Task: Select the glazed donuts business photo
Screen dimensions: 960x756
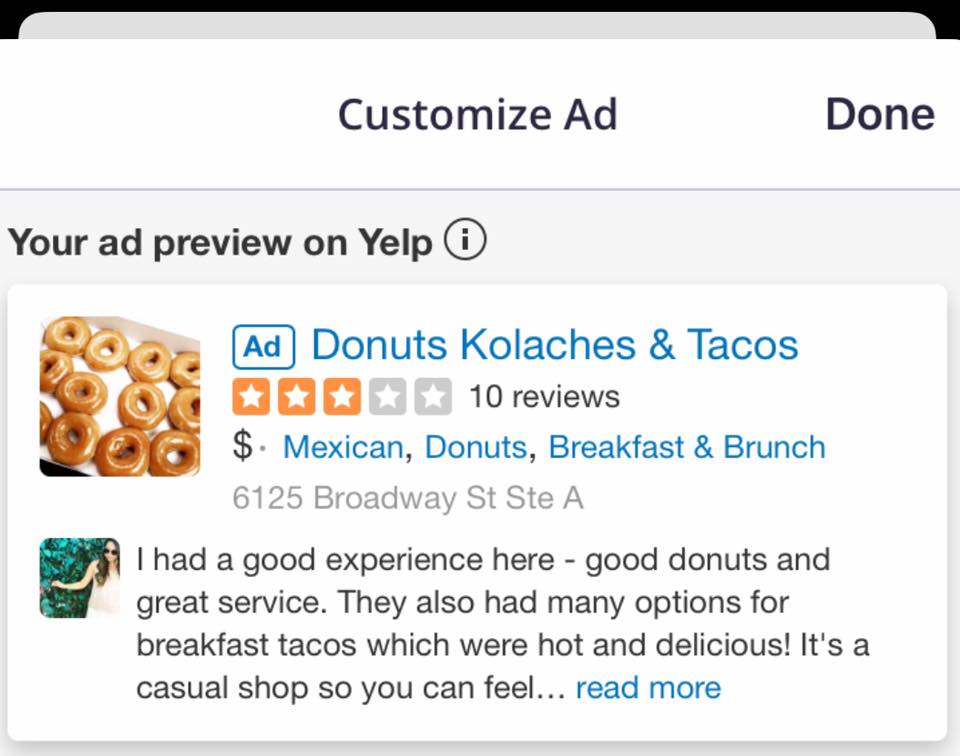Action: pyautogui.click(x=120, y=396)
